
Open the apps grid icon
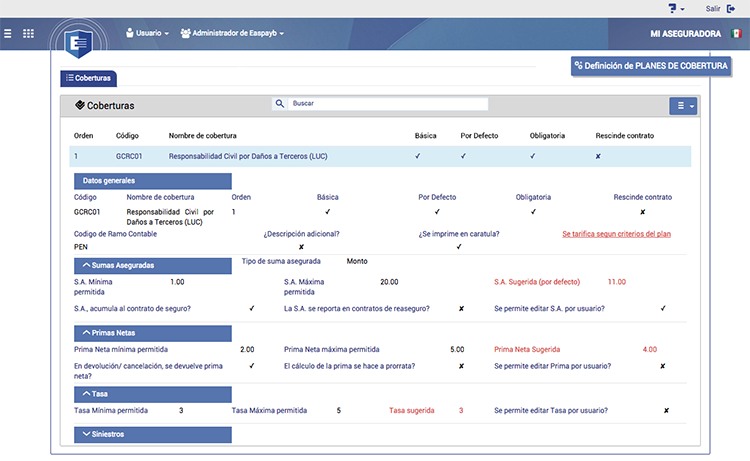click(x=28, y=33)
